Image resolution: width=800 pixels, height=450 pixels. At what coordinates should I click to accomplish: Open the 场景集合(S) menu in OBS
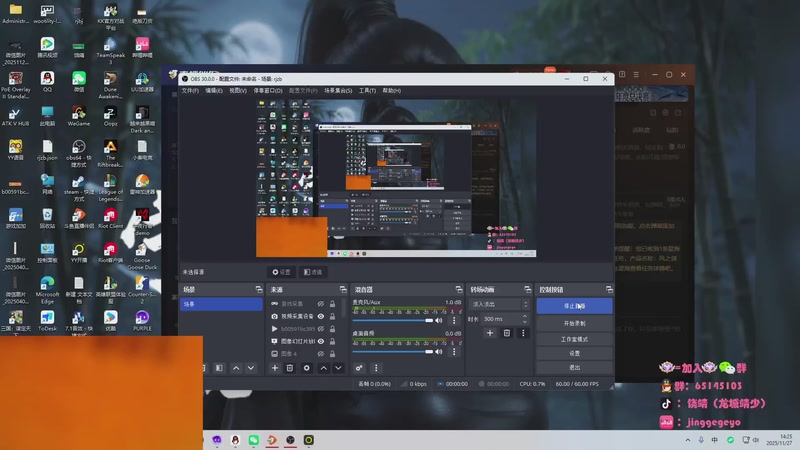[x=338, y=90]
